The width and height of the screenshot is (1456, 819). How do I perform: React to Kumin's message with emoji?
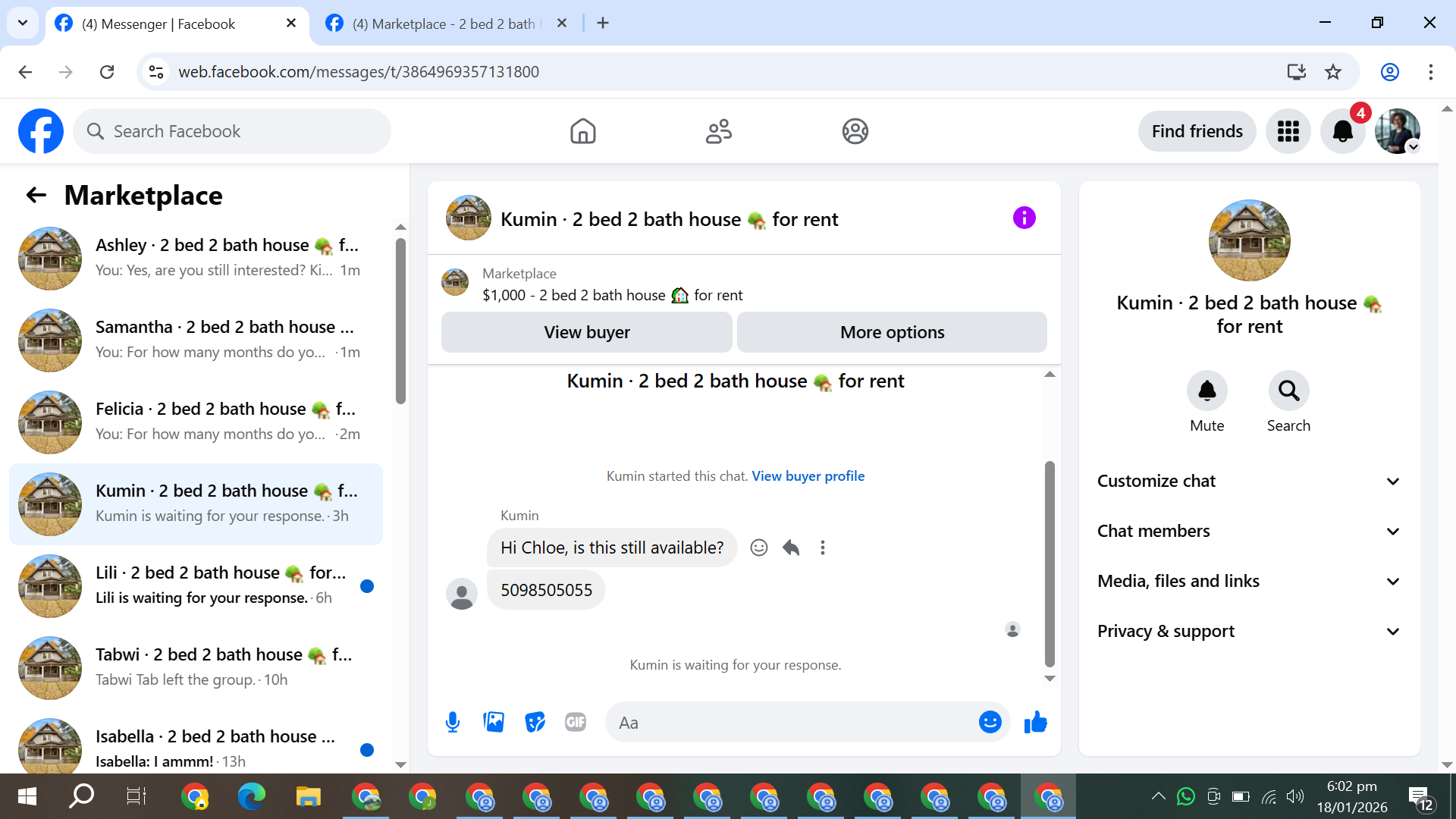point(758,548)
